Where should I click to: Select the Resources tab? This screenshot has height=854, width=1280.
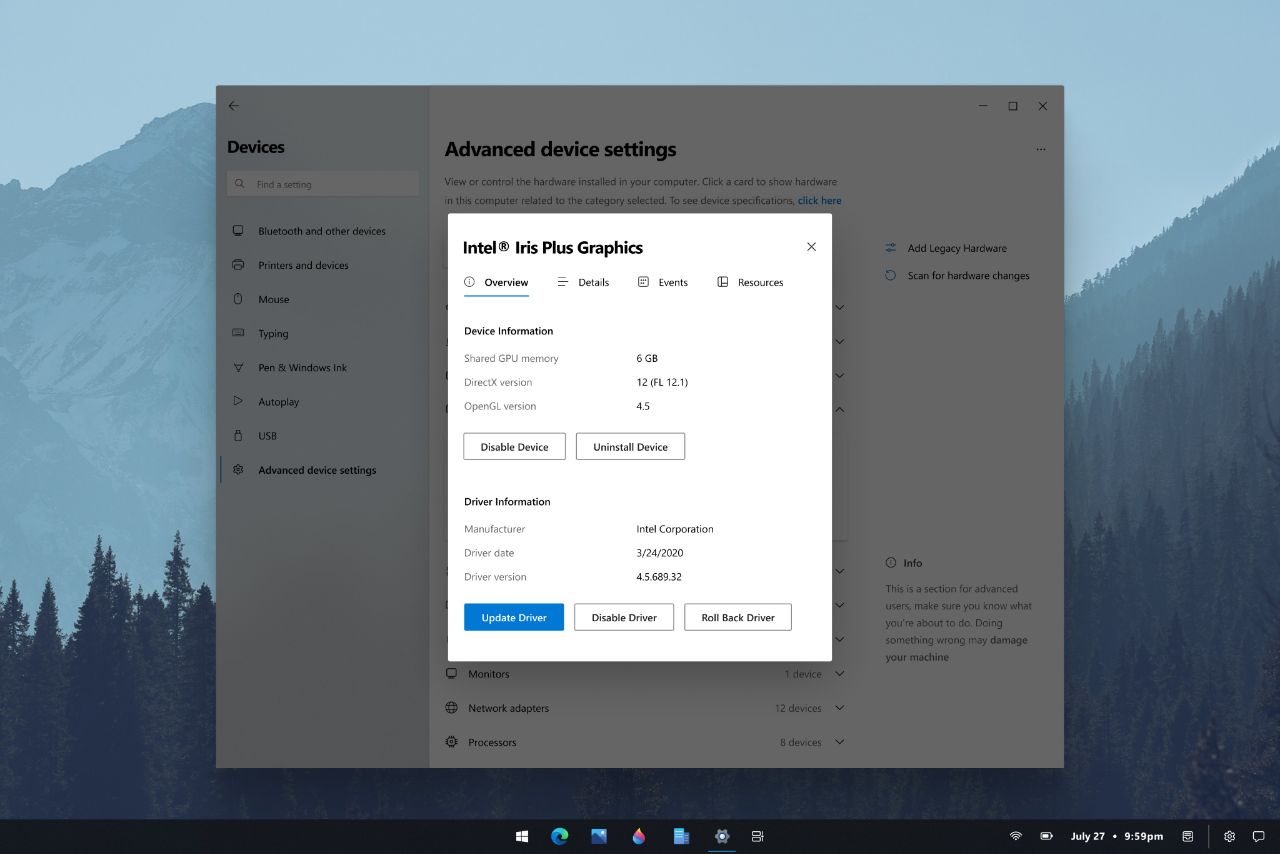[750, 282]
